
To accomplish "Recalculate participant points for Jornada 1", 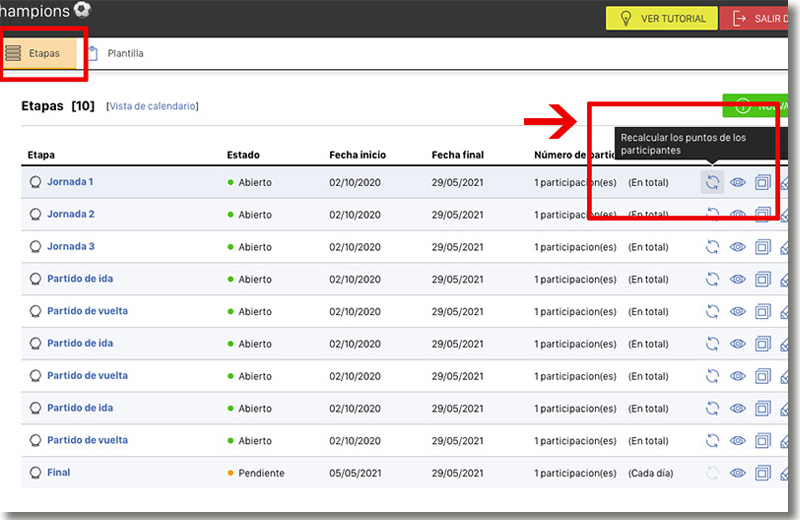I will [712, 182].
